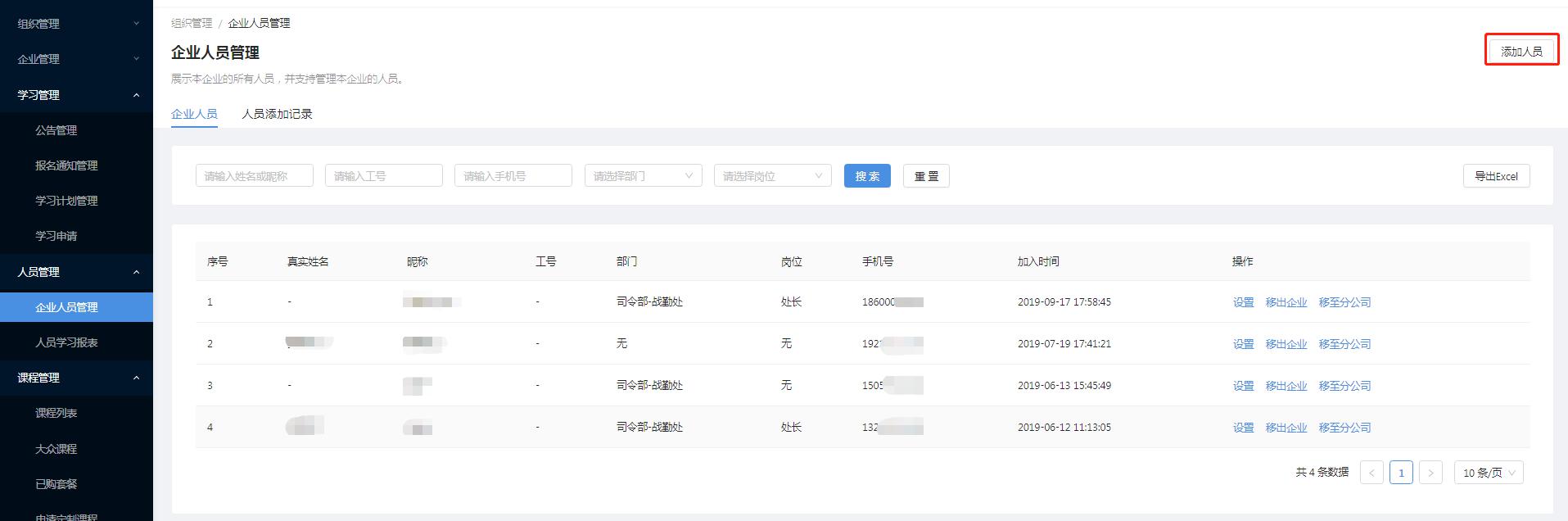Click 移出企业 for row 2
Image resolution: width=1568 pixels, height=521 pixels.
tap(1286, 344)
